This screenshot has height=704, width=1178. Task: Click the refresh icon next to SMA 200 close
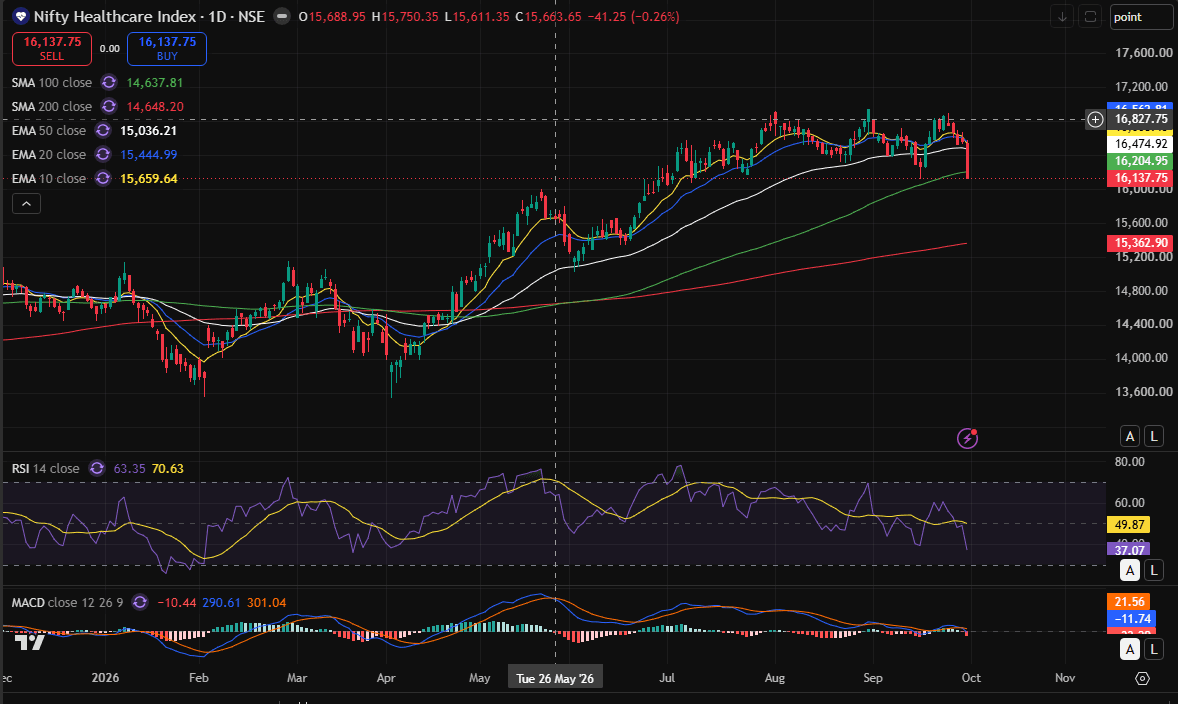pyautogui.click(x=109, y=107)
